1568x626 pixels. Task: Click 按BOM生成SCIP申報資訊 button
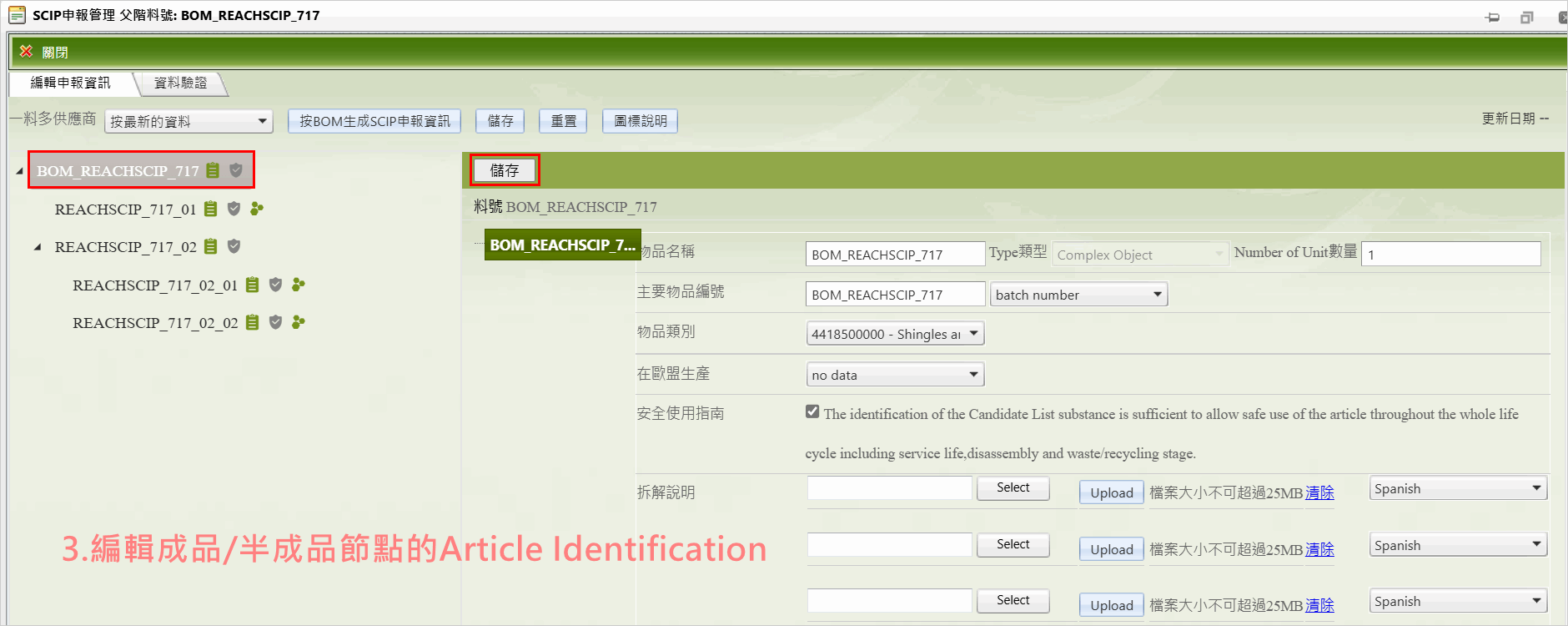[x=374, y=121]
